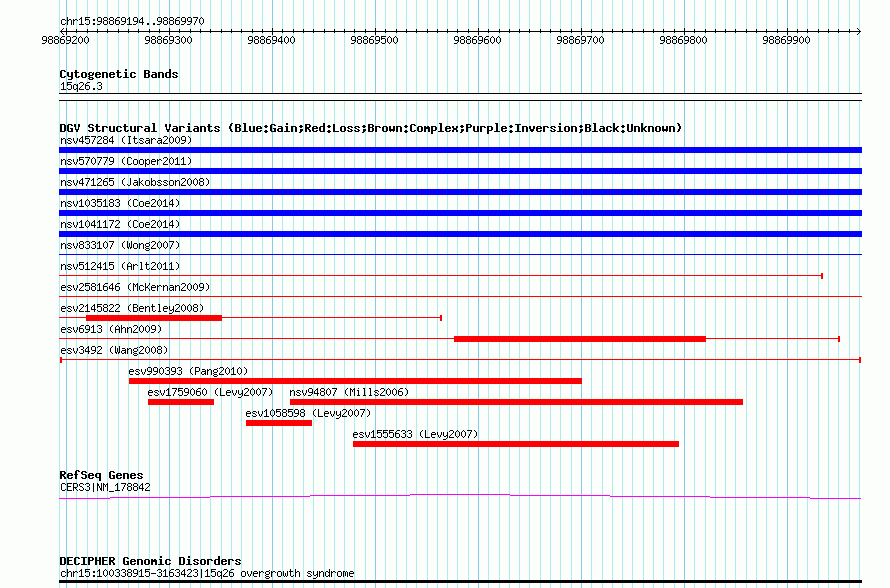Click the red loss bar of esv990393
This screenshot has width=890, height=588.
point(355,381)
